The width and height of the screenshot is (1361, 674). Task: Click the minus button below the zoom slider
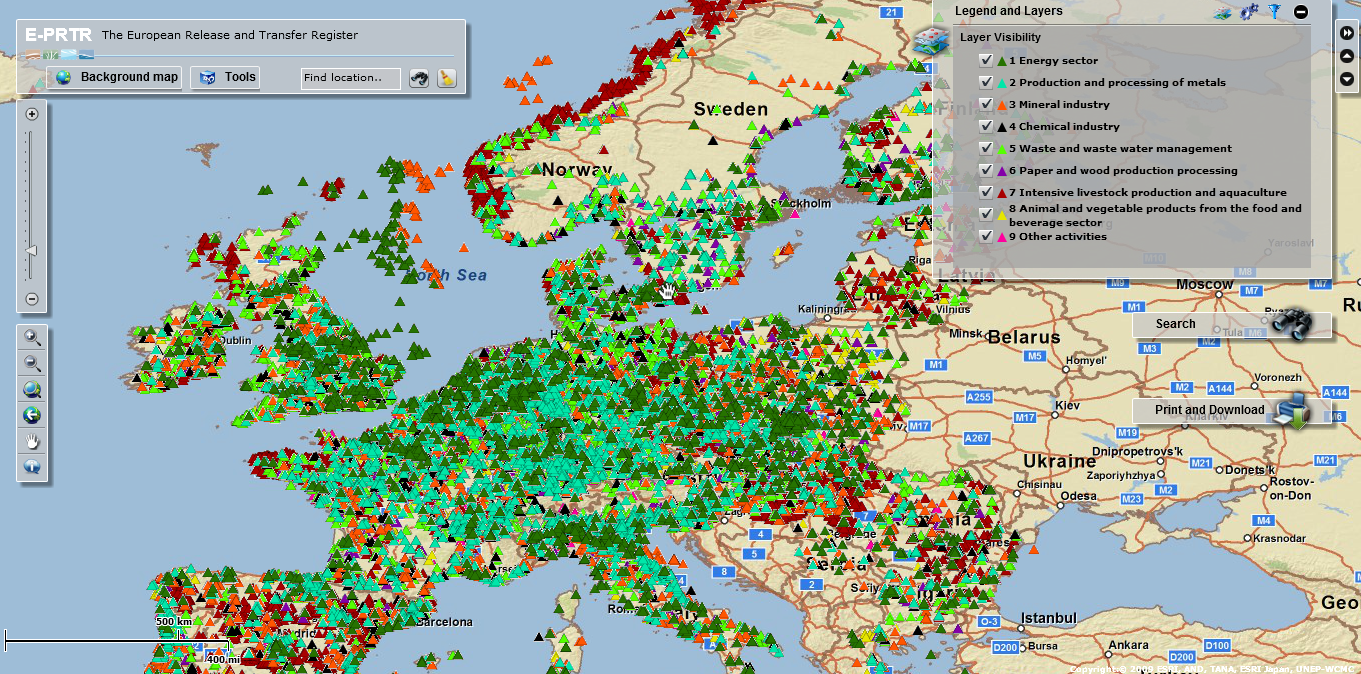pyautogui.click(x=31, y=298)
